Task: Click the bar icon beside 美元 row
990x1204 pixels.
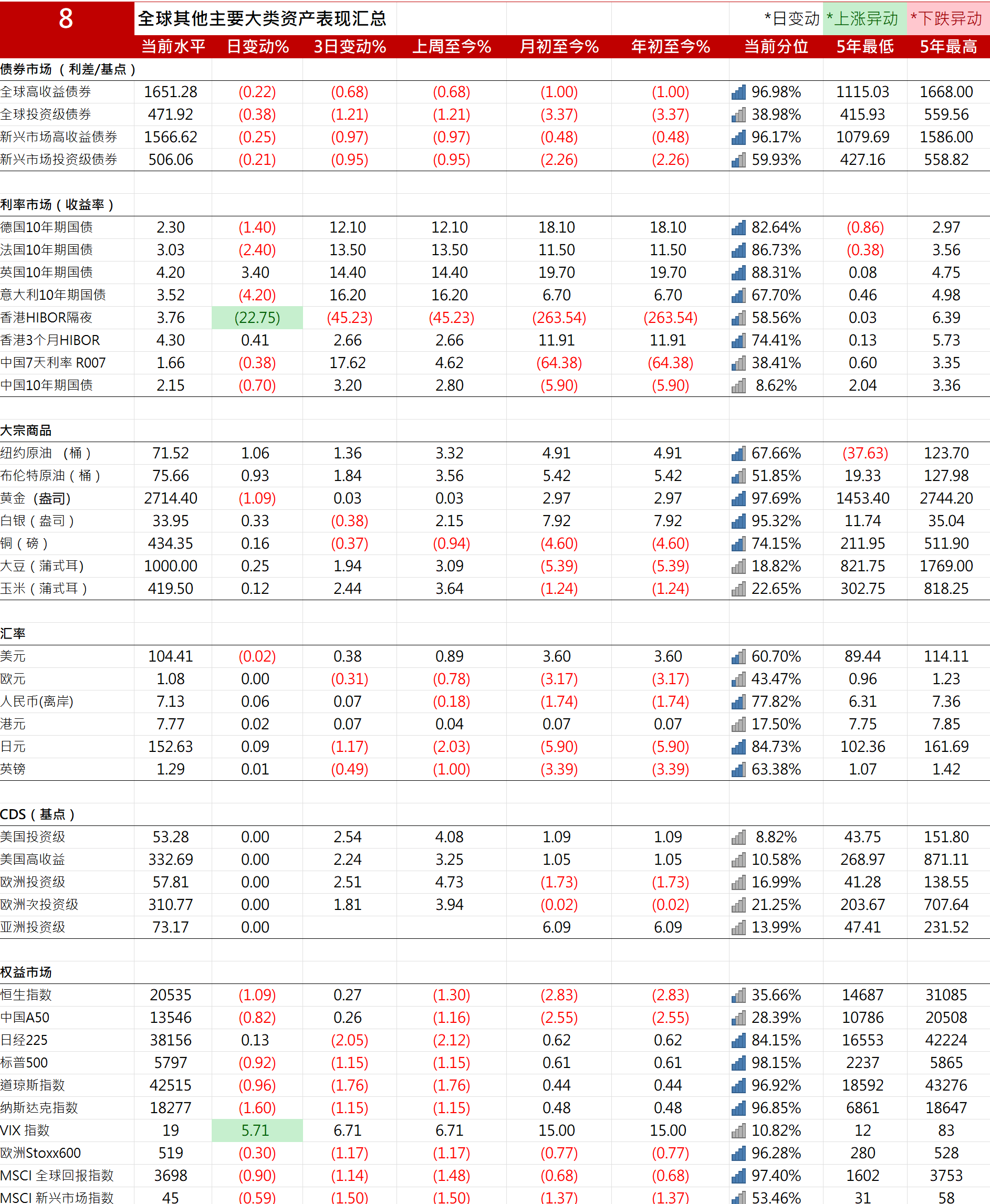Action: (x=738, y=656)
